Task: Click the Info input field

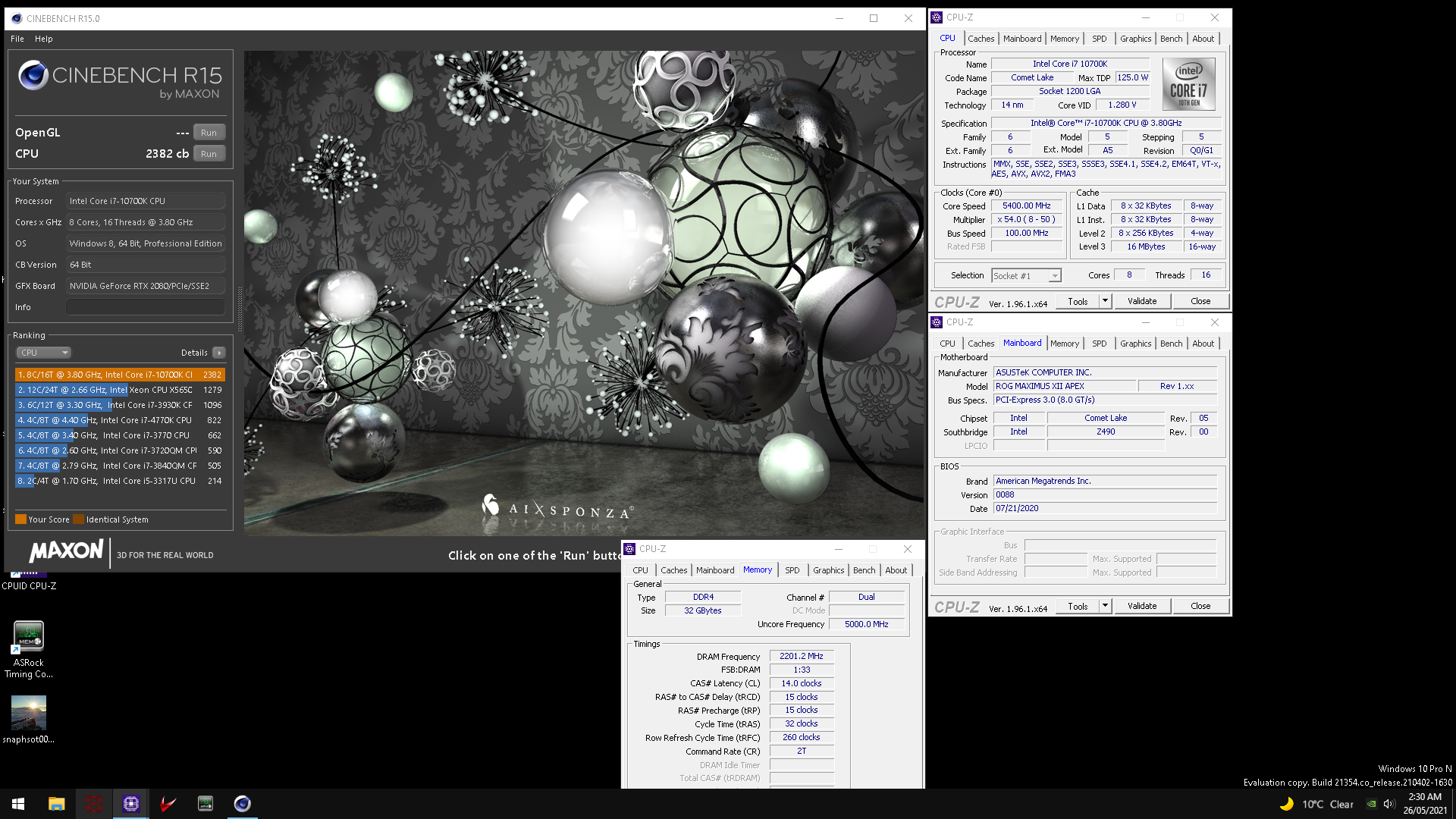Action: 145,307
